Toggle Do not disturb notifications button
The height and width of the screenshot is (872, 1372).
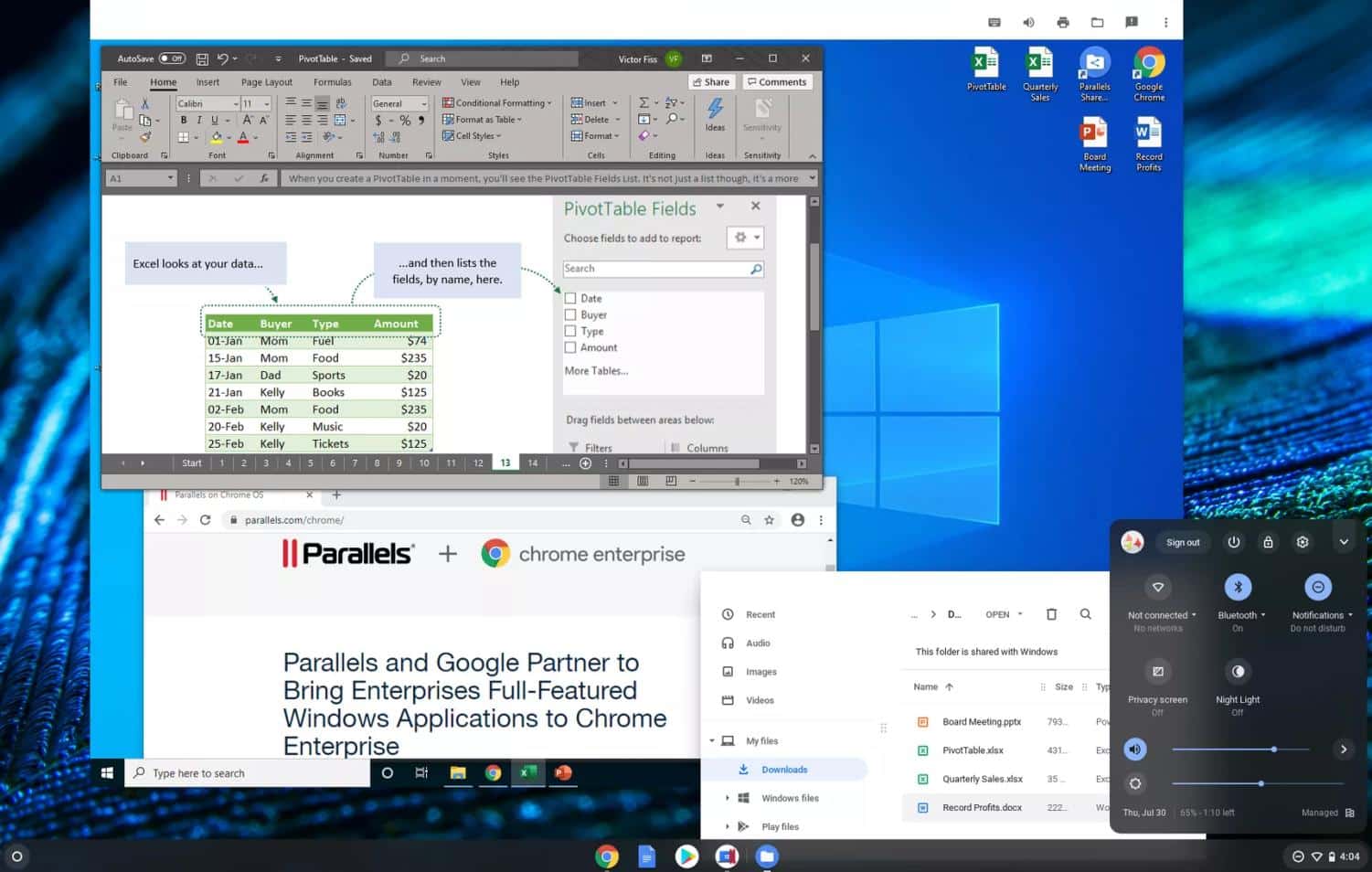pyautogui.click(x=1318, y=587)
